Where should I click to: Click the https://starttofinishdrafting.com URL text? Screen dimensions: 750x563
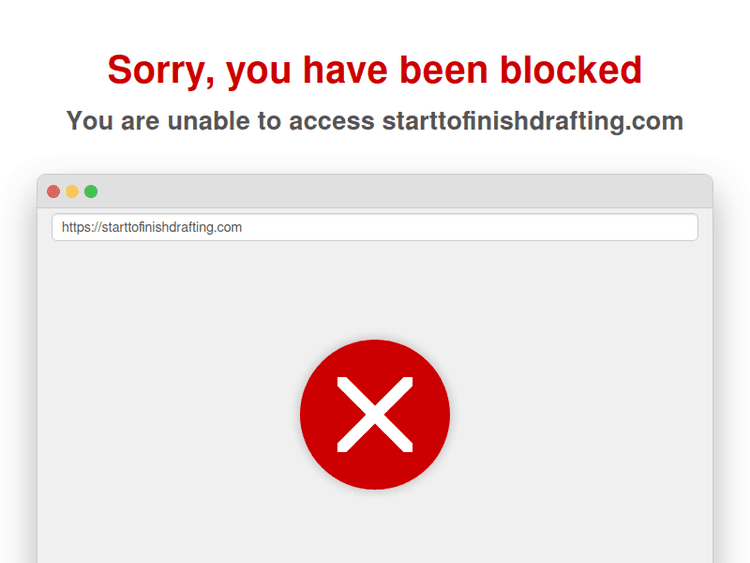click(x=152, y=227)
